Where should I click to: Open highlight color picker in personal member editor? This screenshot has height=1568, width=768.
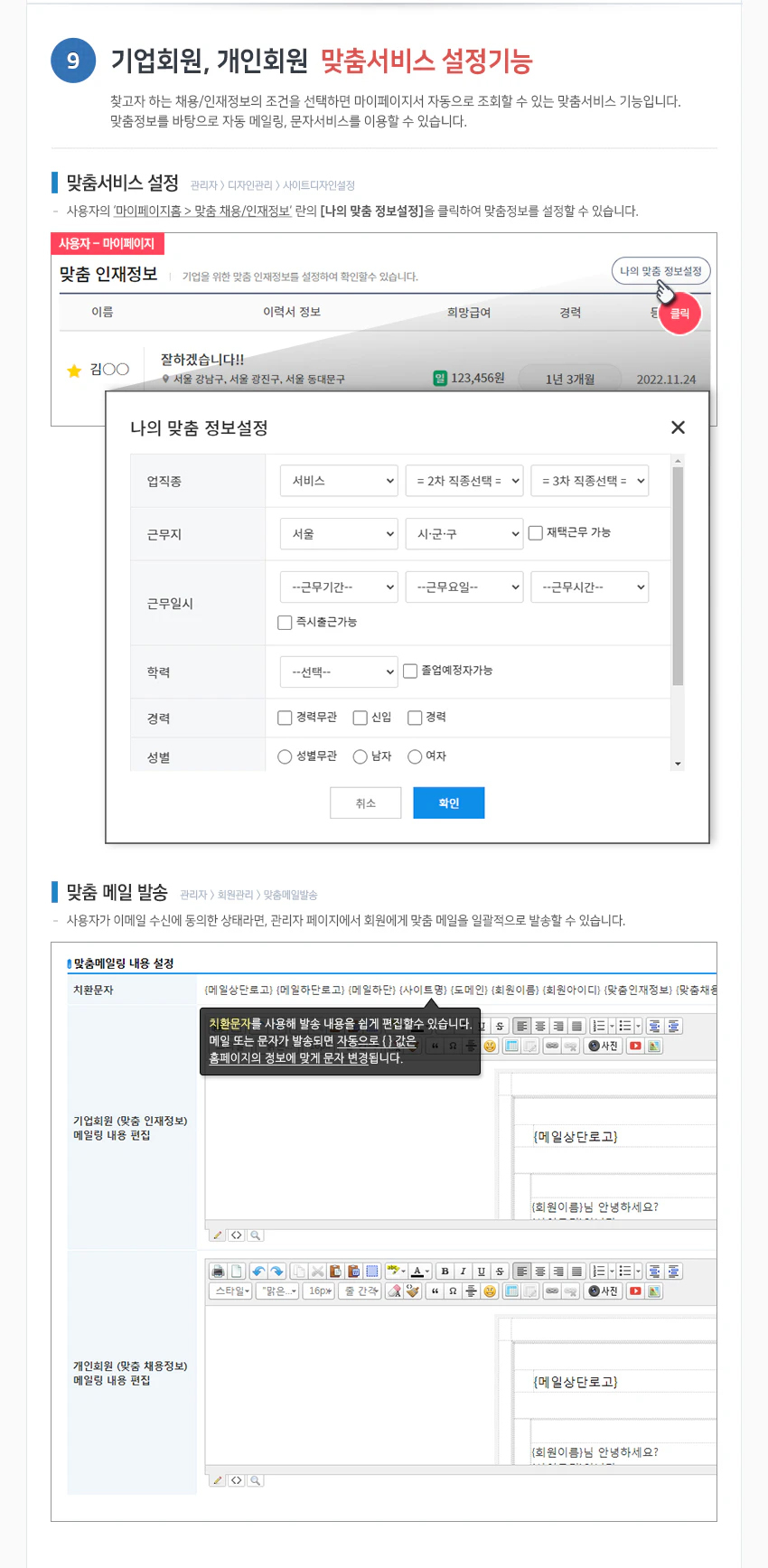pos(396,1271)
